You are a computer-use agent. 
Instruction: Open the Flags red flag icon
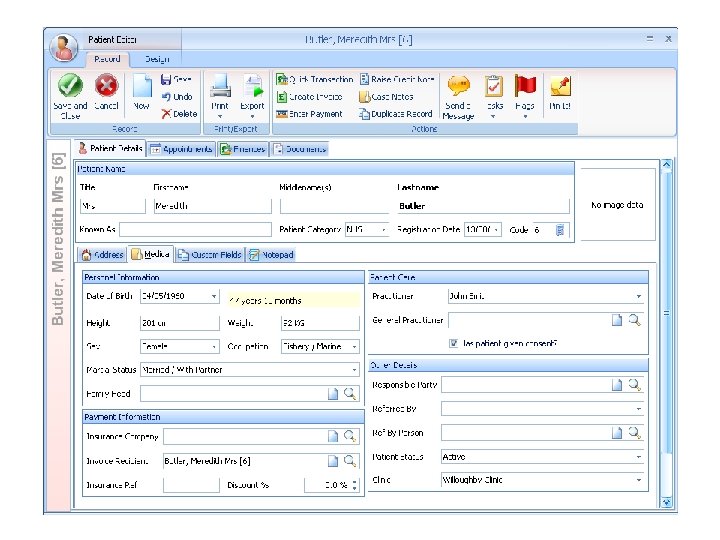click(x=525, y=87)
